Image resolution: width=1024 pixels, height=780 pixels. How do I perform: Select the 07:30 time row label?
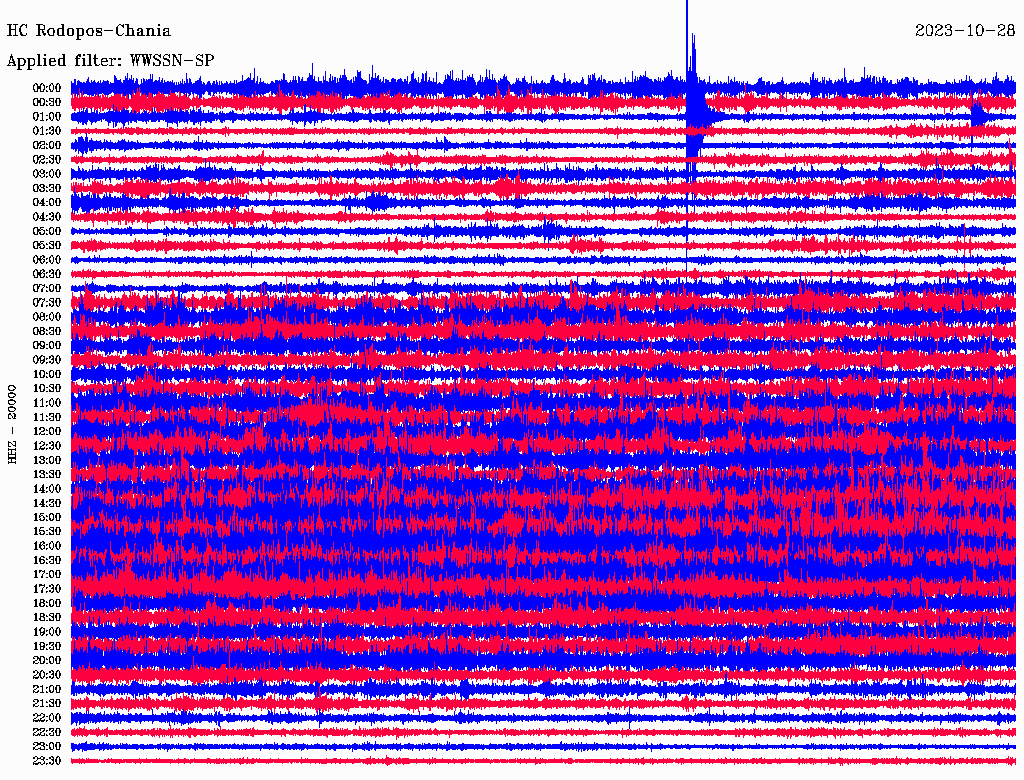pyautogui.click(x=47, y=303)
